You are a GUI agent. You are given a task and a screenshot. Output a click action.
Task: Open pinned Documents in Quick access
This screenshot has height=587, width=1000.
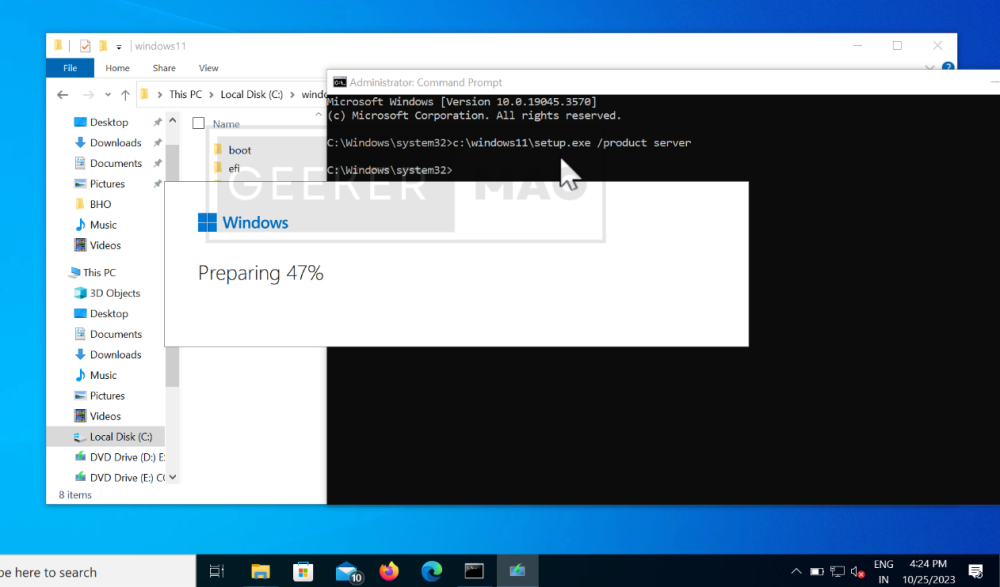pyautogui.click(x=115, y=163)
